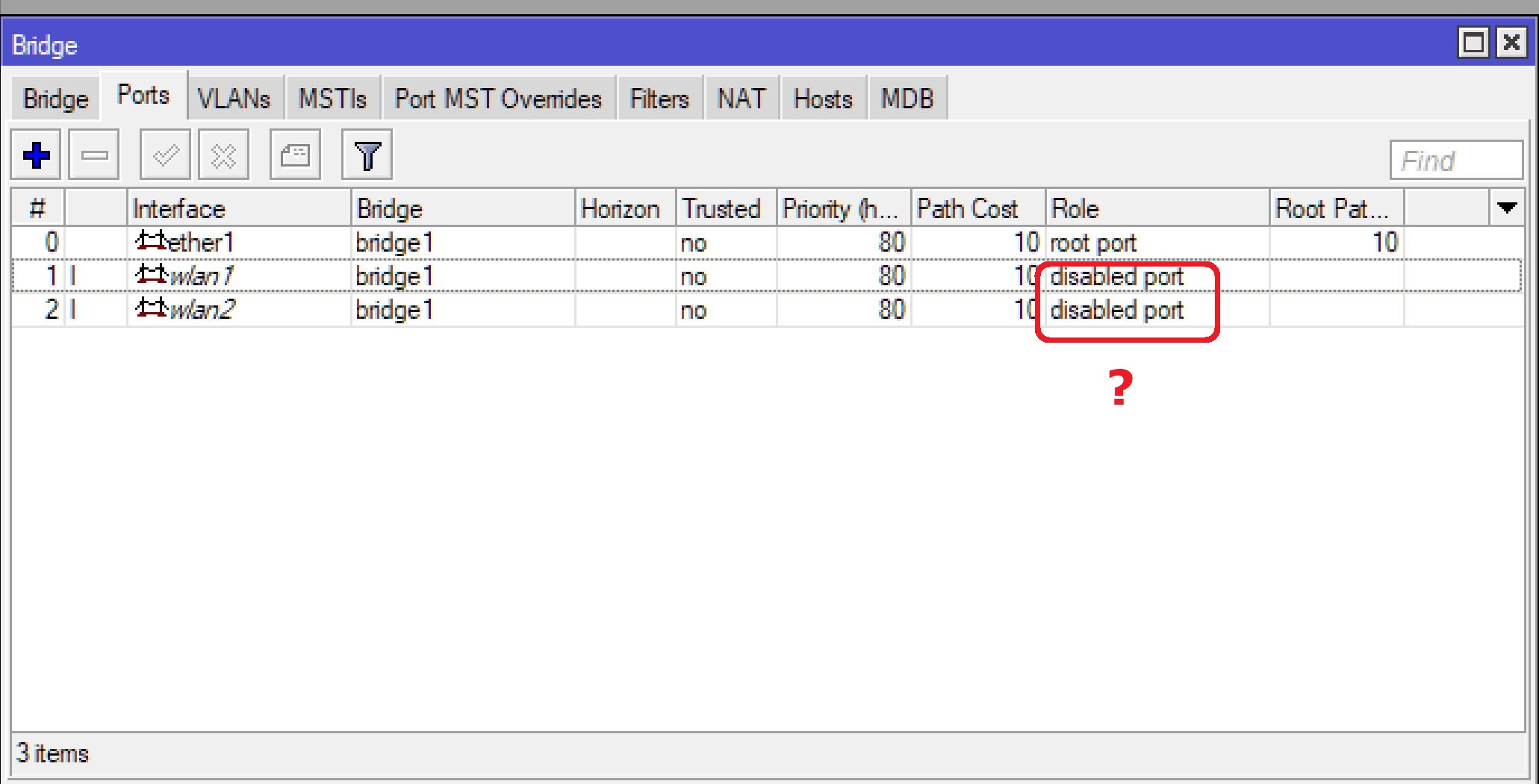The height and width of the screenshot is (784, 1539).
Task: Click wlan2's 'disabled port' role cell
Action: (1117, 310)
